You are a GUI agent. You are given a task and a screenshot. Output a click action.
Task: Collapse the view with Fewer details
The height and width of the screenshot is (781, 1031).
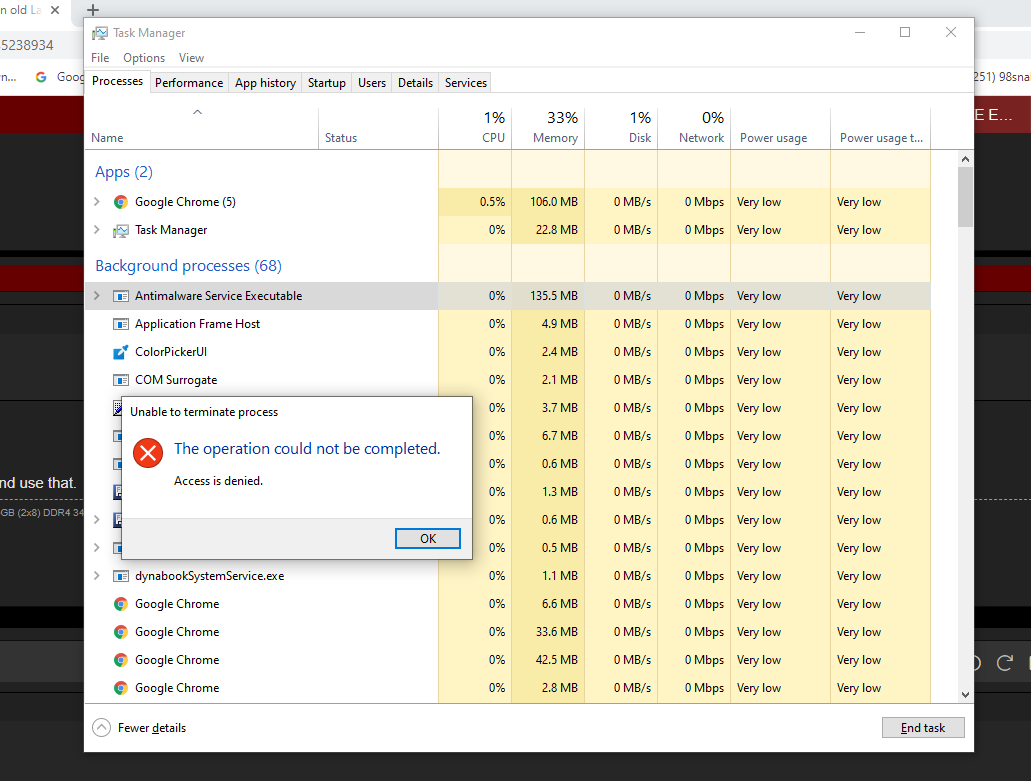tap(140, 728)
